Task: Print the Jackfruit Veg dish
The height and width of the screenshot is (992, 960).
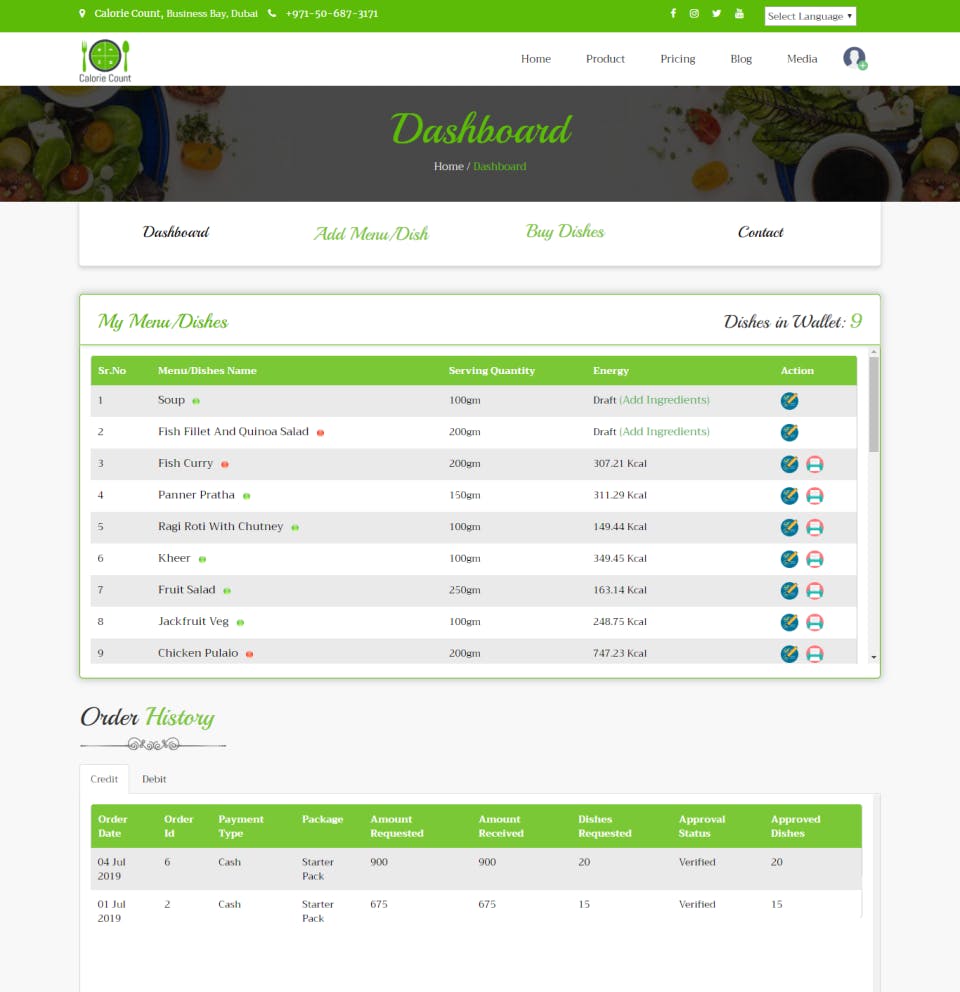Action: coord(814,622)
